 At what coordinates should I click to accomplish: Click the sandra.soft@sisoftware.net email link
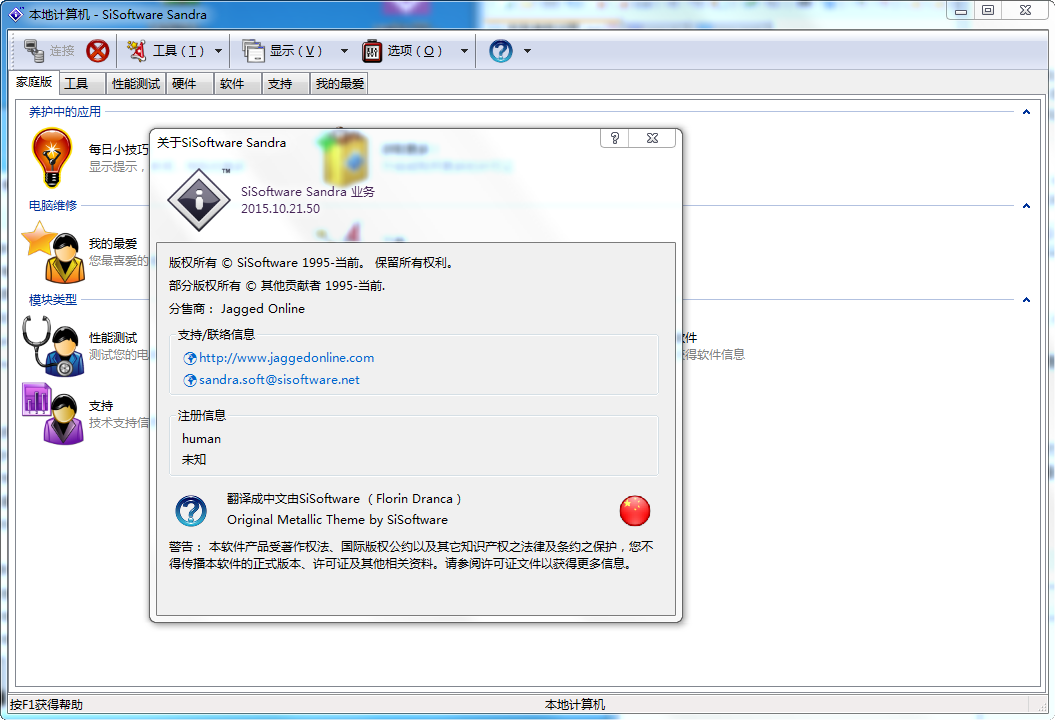[x=279, y=380]
